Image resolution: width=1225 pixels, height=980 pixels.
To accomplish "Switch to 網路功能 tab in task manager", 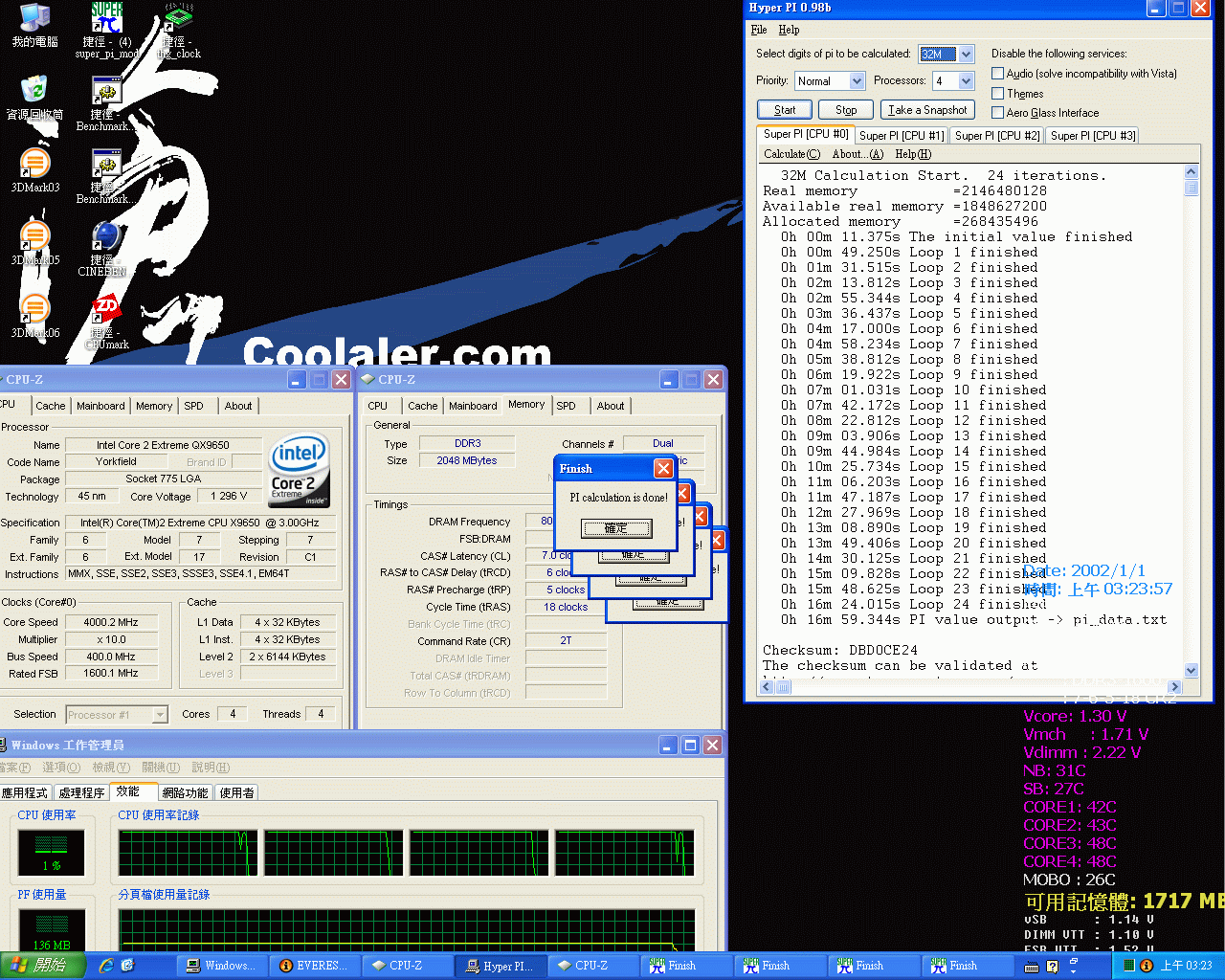I will coord(185,792).
